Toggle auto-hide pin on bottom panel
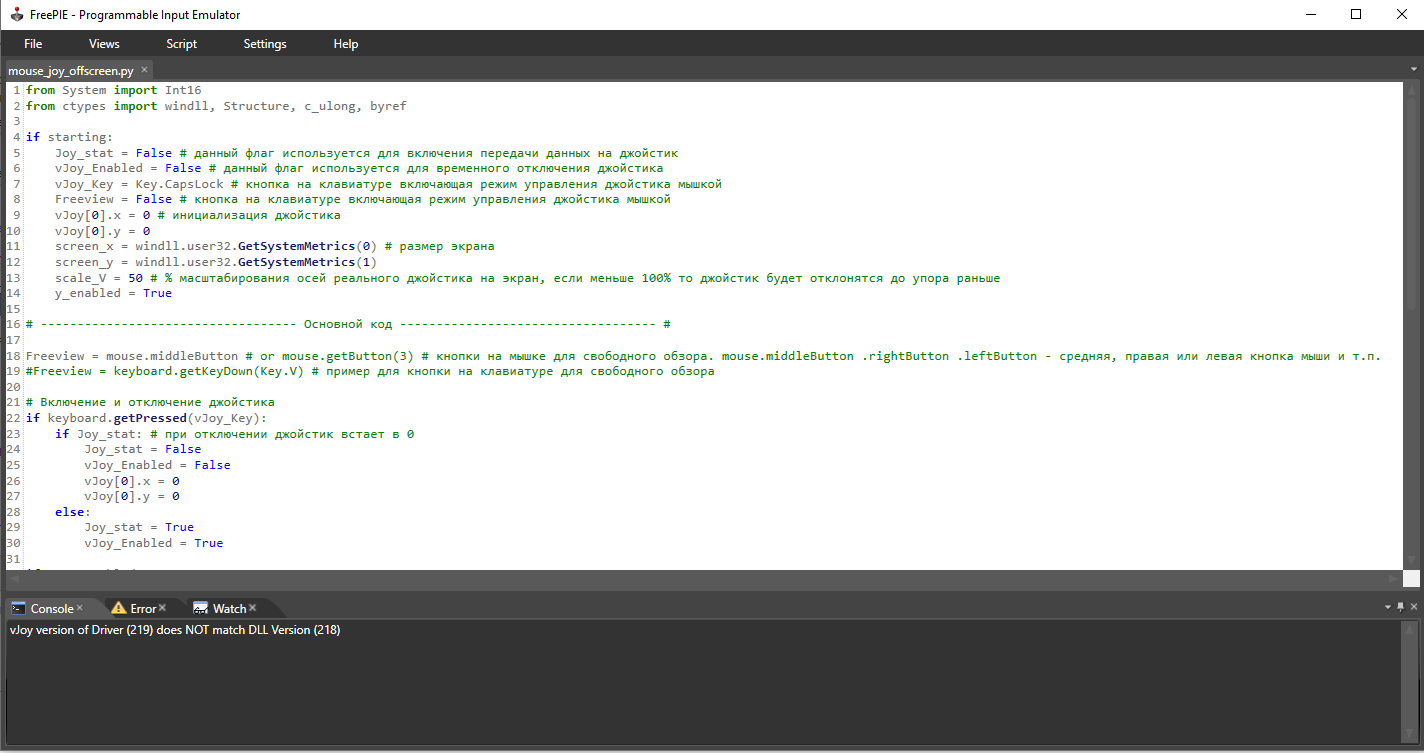The width and height of the screenshot is (1424, 753). point(1400,607)
